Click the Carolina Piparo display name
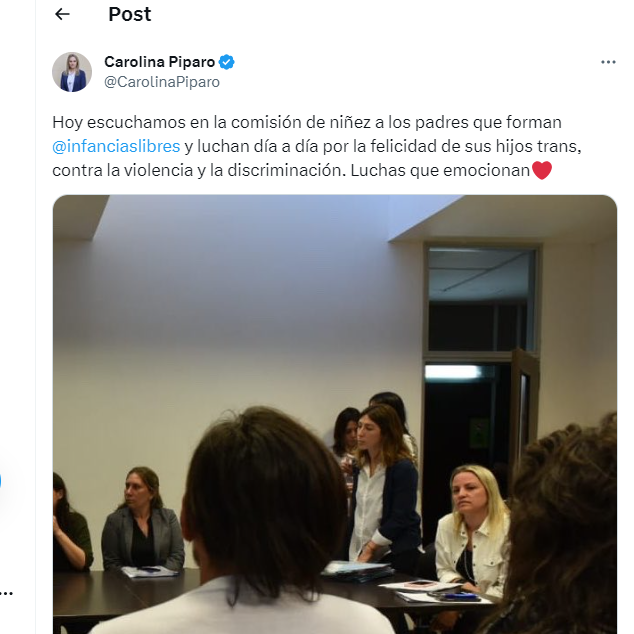The image size is (634, 634). point(160,62)
